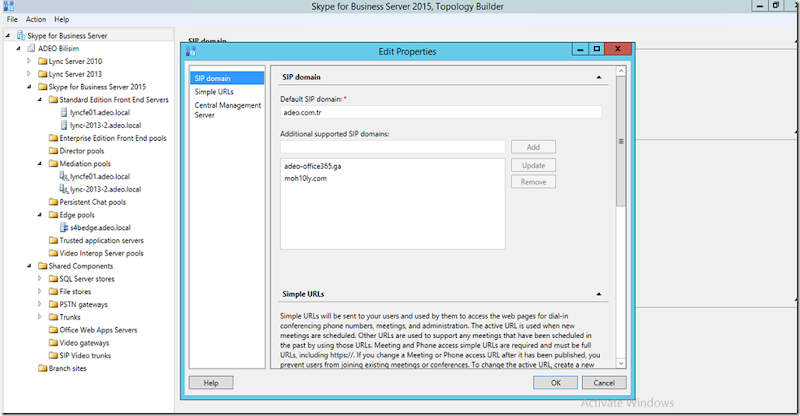Expand the Trunks tree node
This screenshot has height=416, width=800.
click(39, 317)
